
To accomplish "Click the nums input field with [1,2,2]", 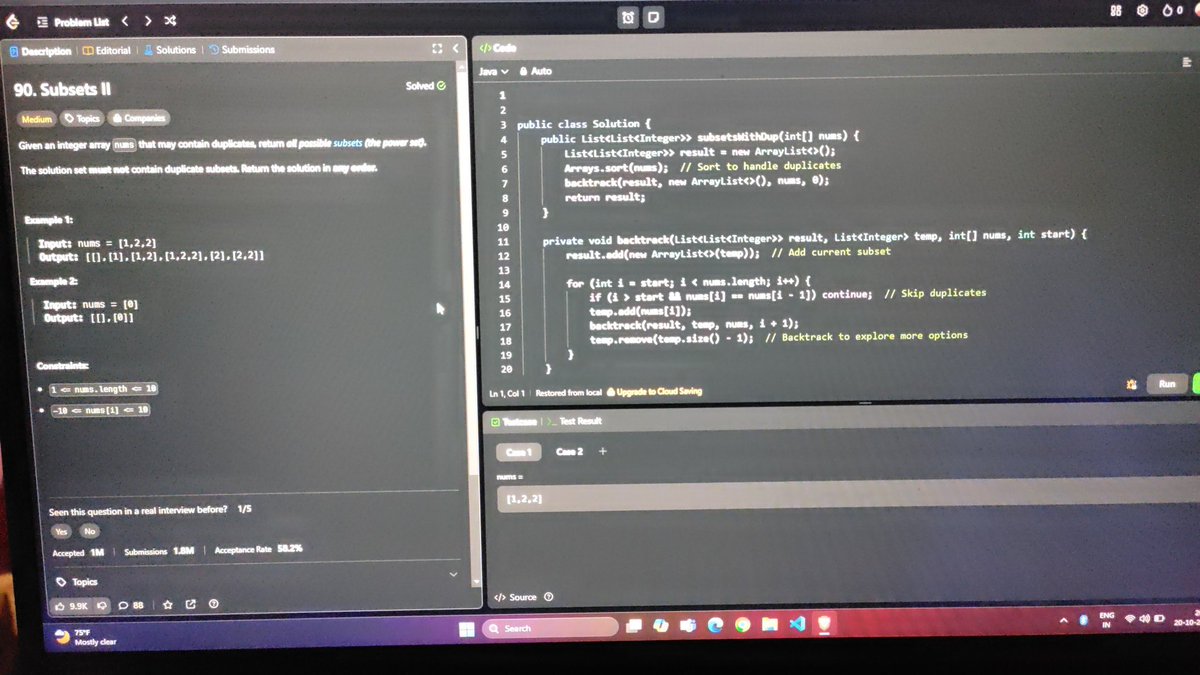I will (x=848, y=498).
